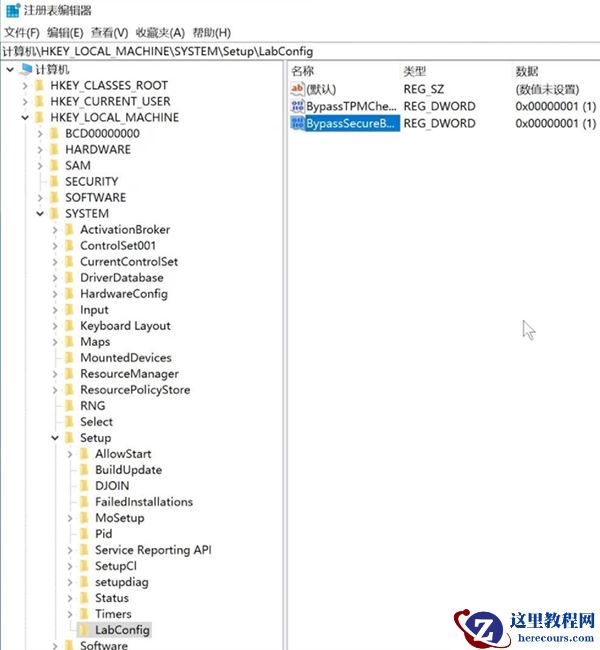Click the HKEY_CURRENT_USER folder icon
This screenshot has width=600, height=650.
pos(39,102)
